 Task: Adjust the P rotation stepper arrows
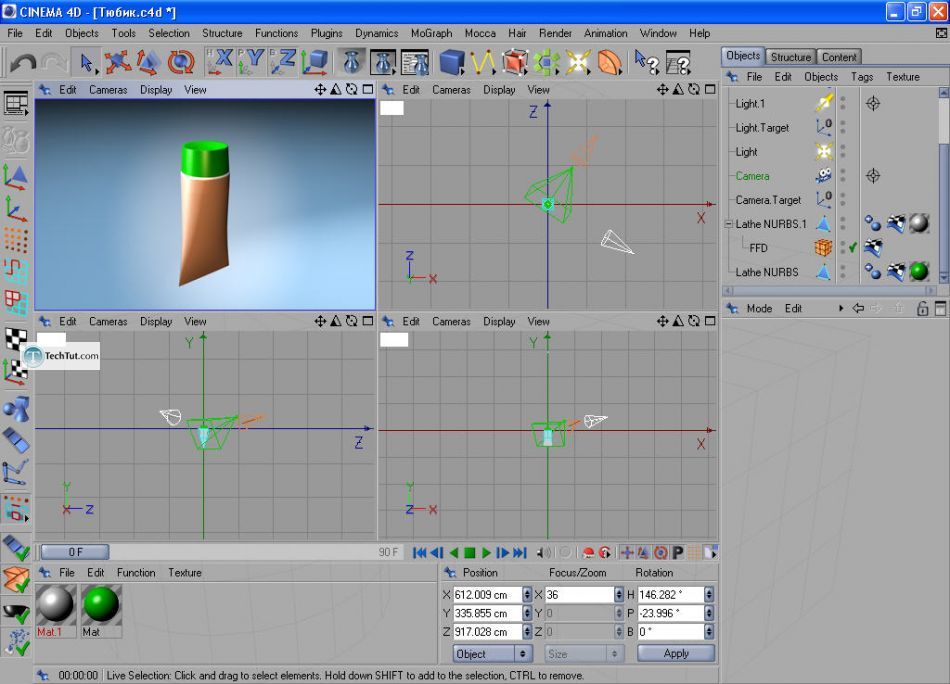pos(709,613)
